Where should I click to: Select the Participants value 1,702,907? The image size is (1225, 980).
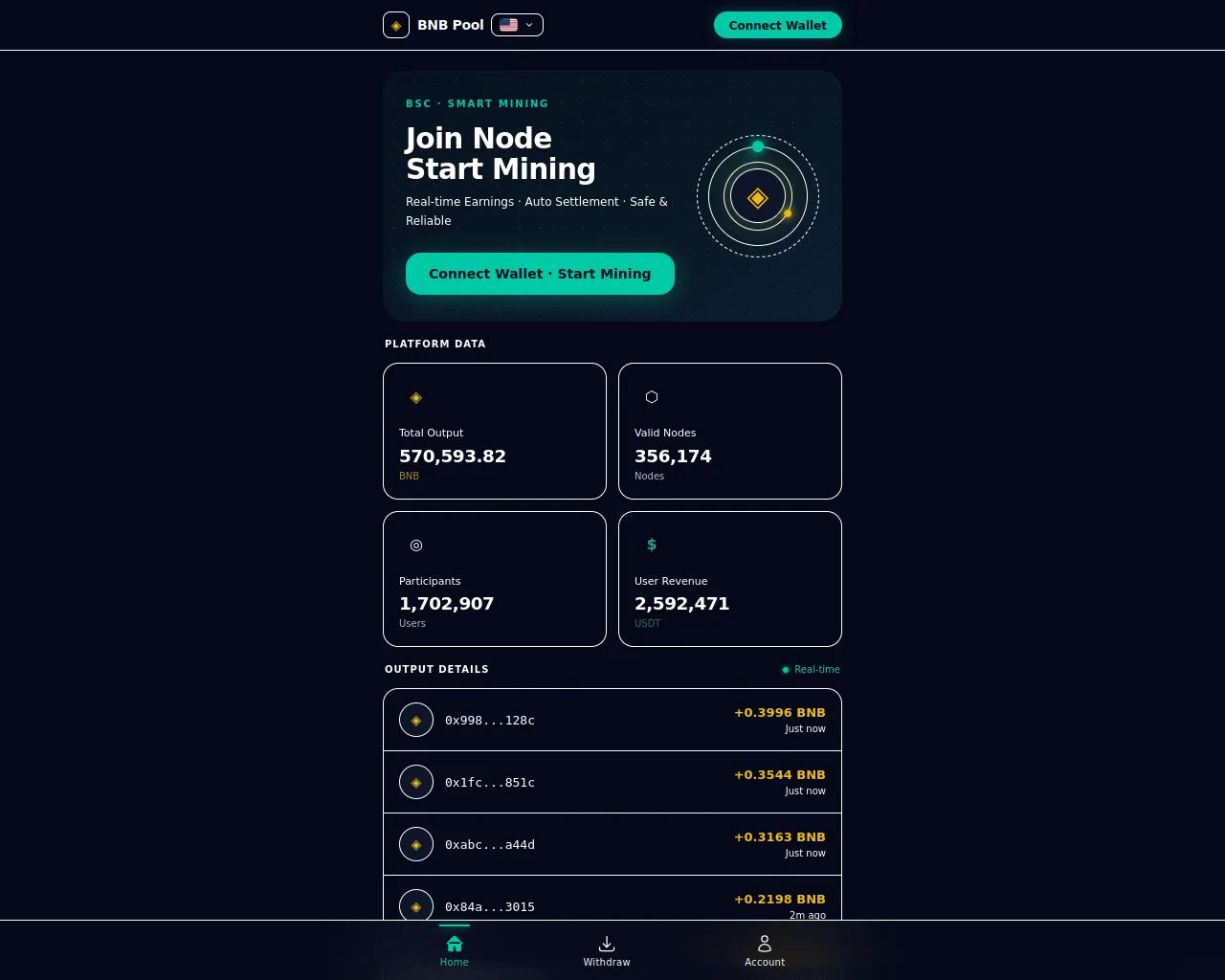447,604
